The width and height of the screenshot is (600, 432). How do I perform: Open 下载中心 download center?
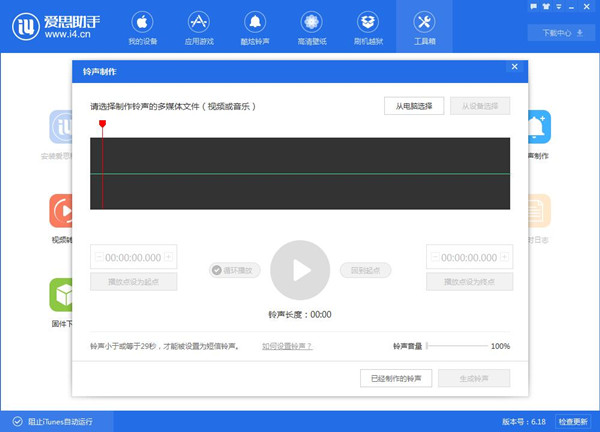click(x=562, y=33)
